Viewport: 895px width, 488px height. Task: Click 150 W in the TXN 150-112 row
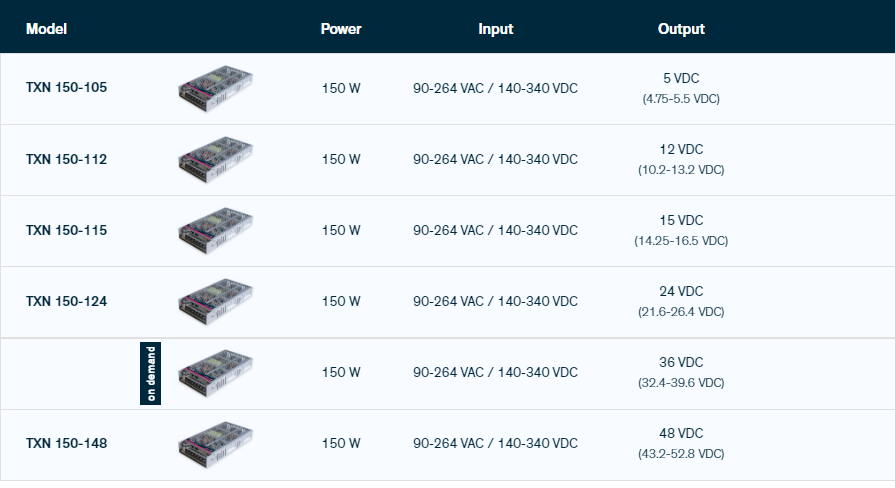click(x=341, y=159)
